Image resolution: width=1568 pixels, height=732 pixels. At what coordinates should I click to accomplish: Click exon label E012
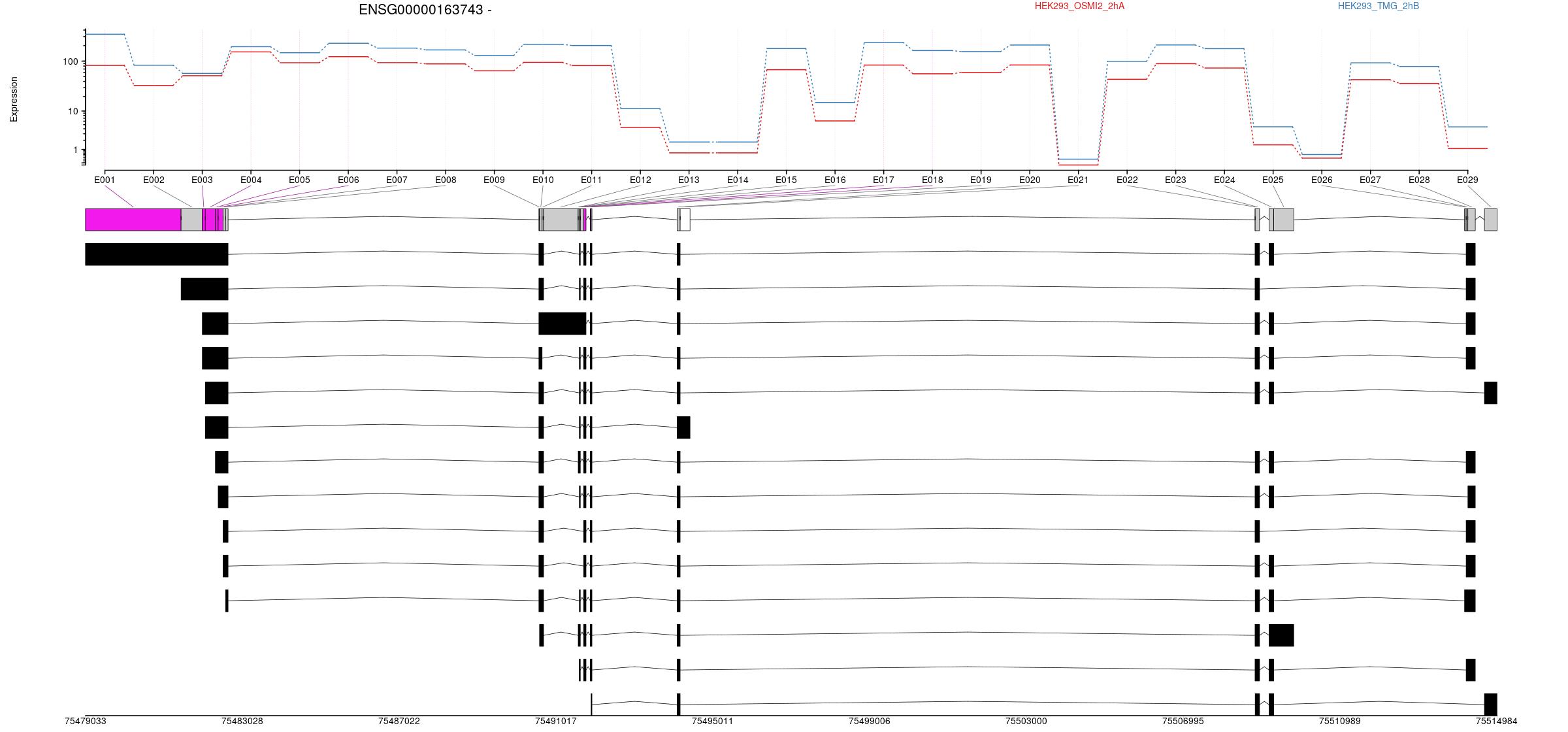[x=640, y=180]
